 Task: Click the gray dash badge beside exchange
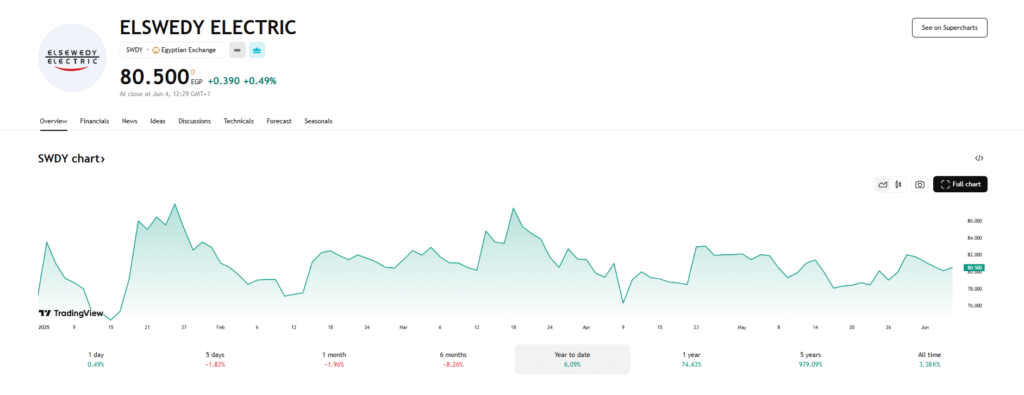tap(237, 50)
